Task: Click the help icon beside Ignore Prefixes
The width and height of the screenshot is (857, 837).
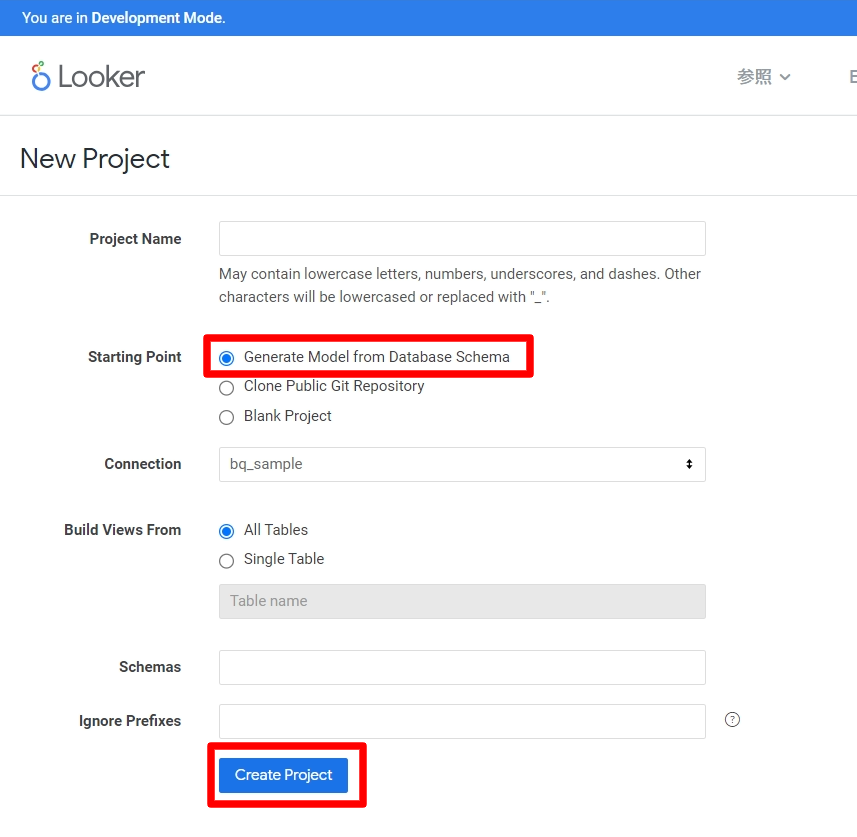Action: pyautogui.click(x=732, y=719)
